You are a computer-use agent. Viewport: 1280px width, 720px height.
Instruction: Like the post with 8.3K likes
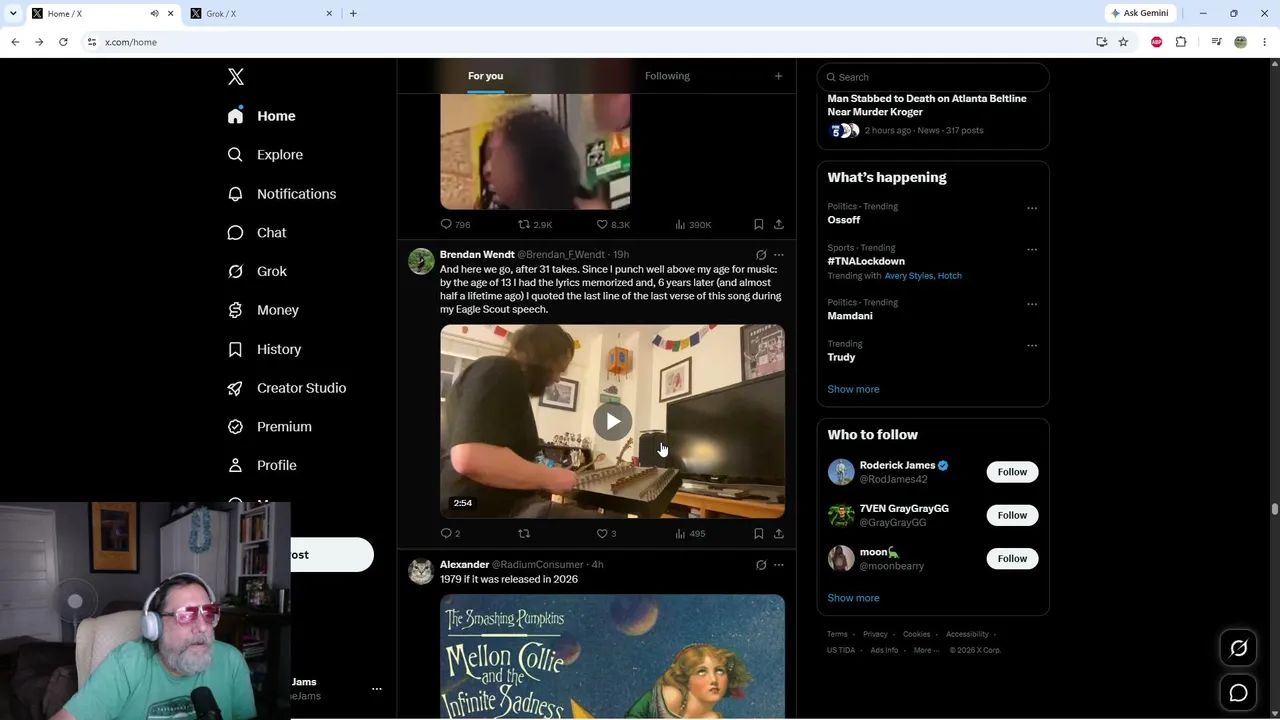pyautogui.click(x=602, y=225)
